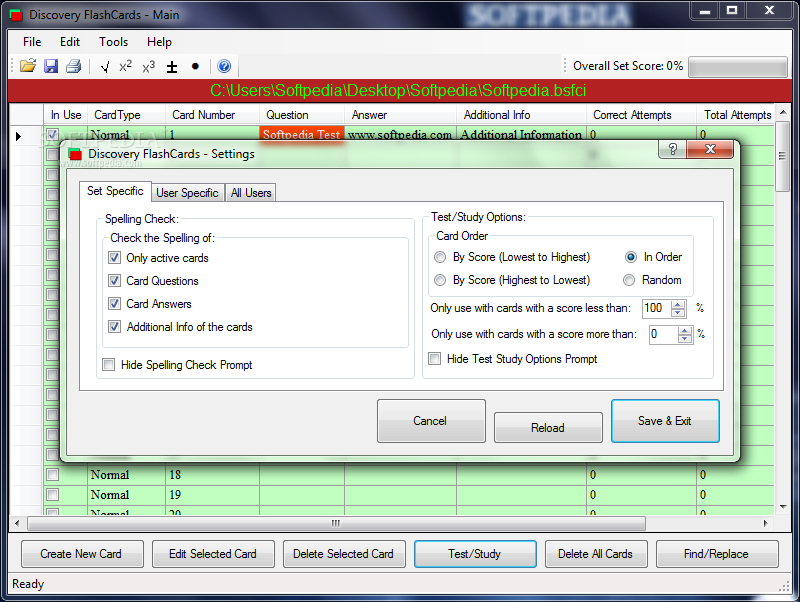Click Cancel in Settings dialog
The image size is (800, 602).
point(431,421)
